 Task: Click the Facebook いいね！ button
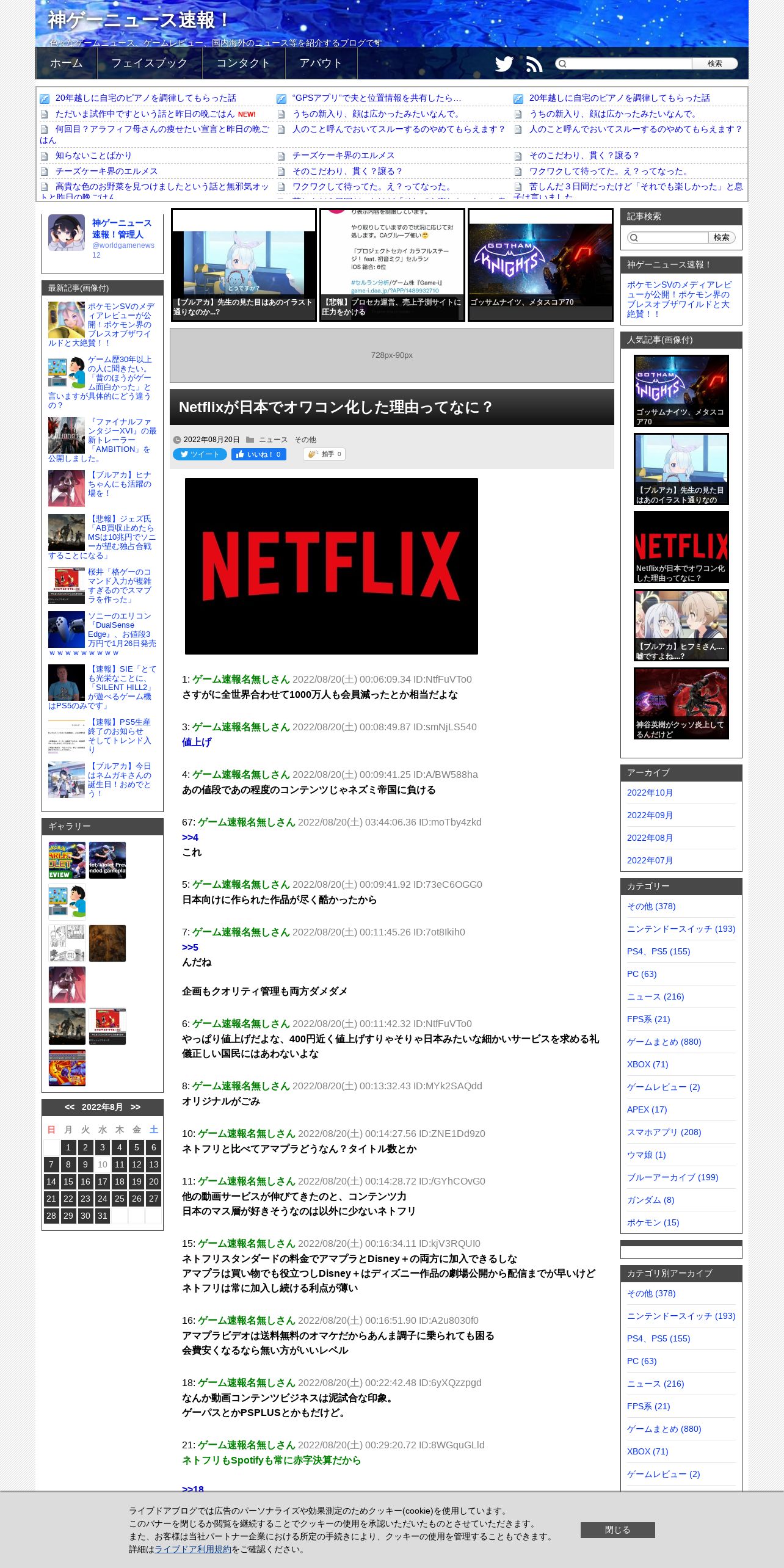pos(259,454)
